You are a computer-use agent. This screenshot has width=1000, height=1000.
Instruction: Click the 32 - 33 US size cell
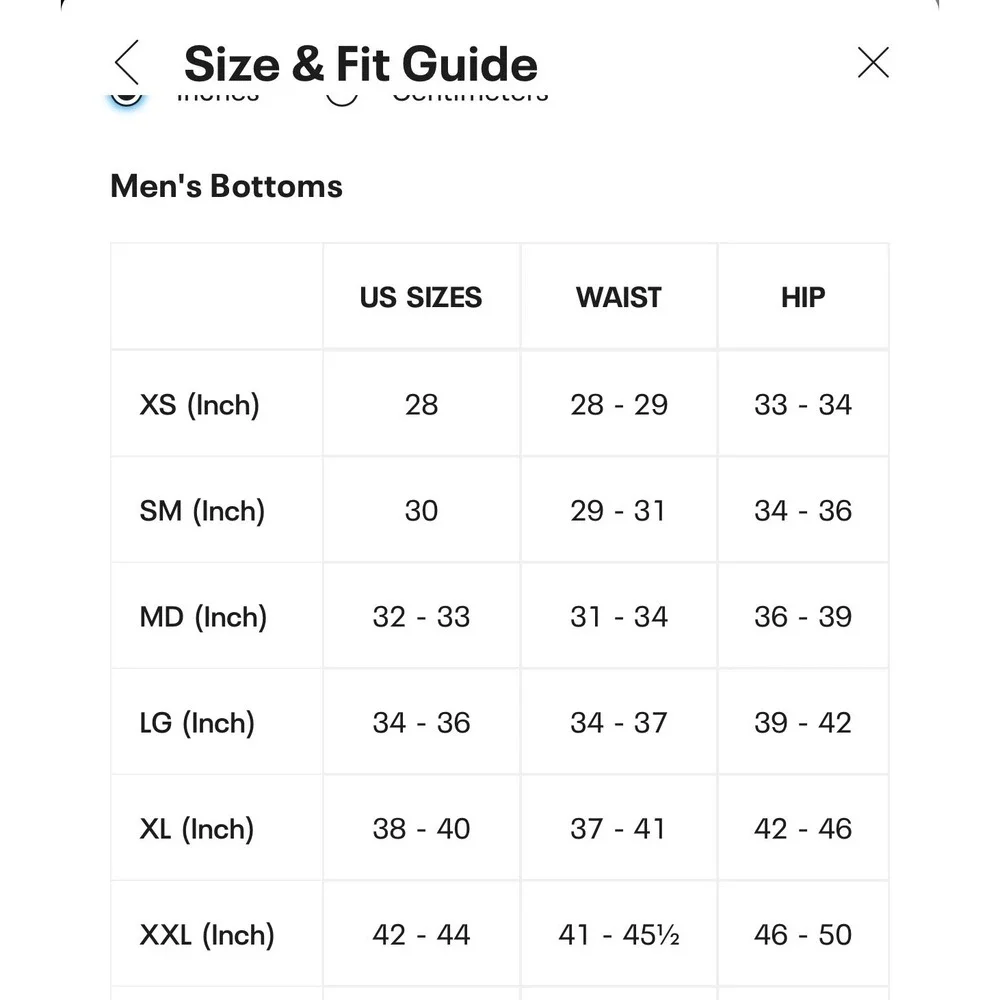421,617
